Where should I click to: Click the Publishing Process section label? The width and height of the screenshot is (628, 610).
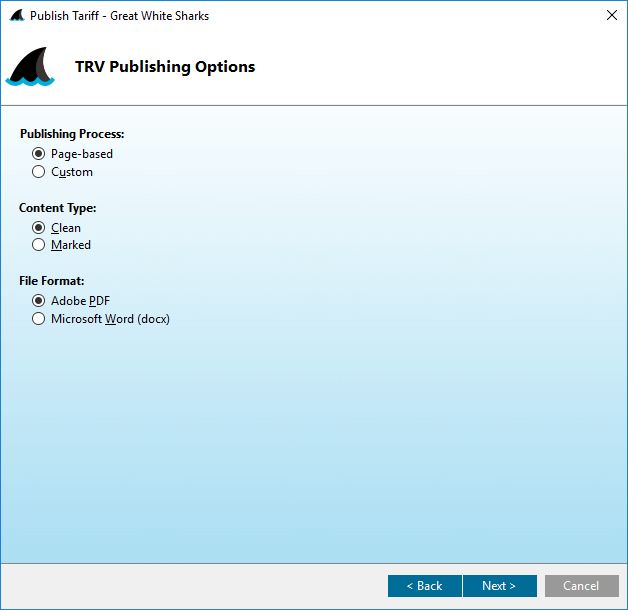[72, 134]
